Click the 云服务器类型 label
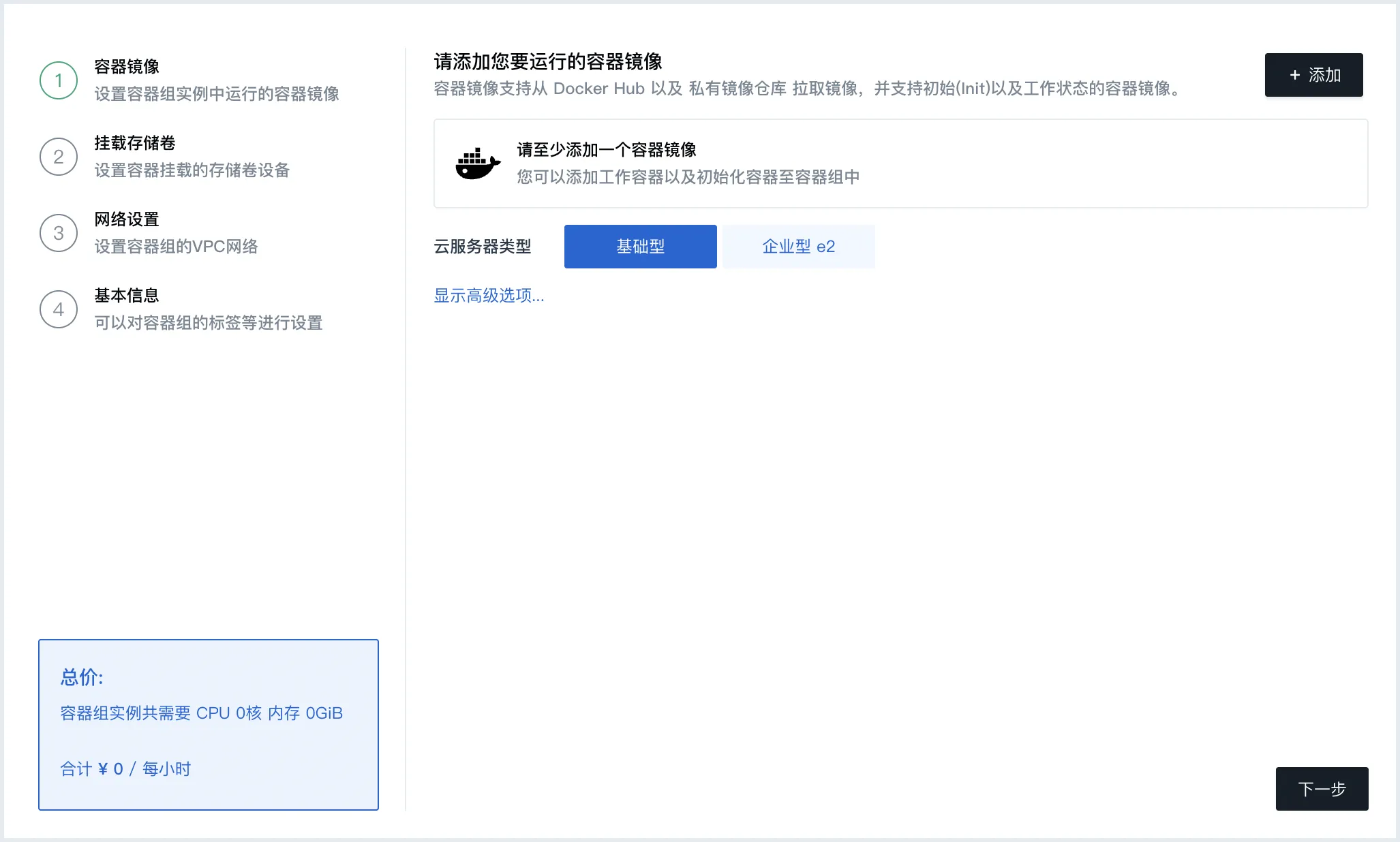Image resolution: width=1400 pixels, height=842 pixels. 483,247
